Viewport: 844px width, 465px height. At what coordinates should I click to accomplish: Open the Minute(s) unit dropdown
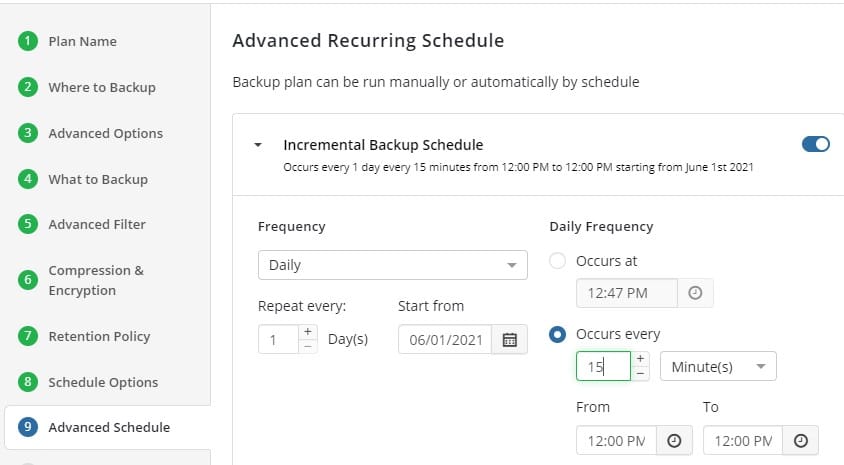click(x=718, y=367)
